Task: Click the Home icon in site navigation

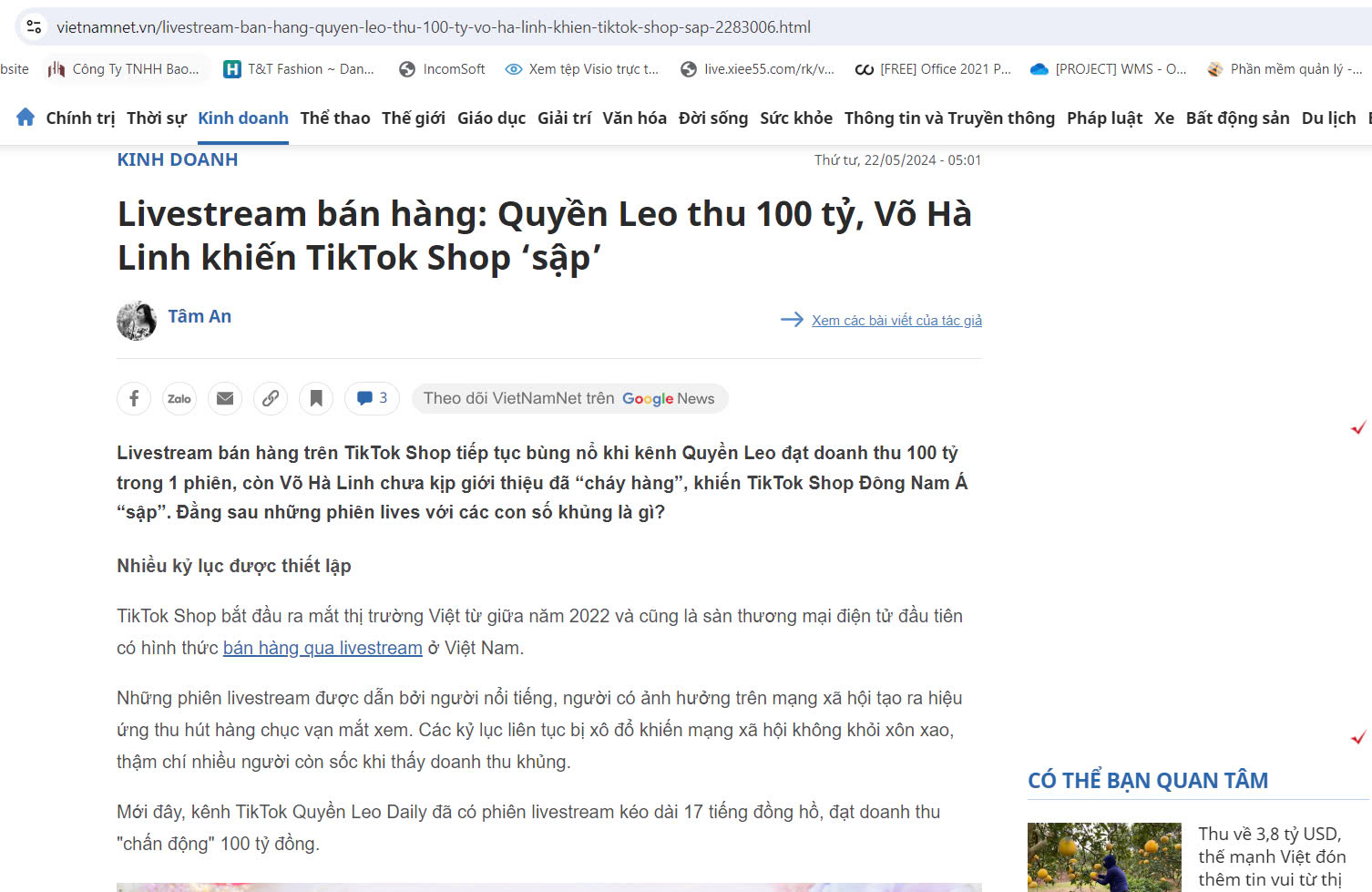Action: click(x=26, y=118)
